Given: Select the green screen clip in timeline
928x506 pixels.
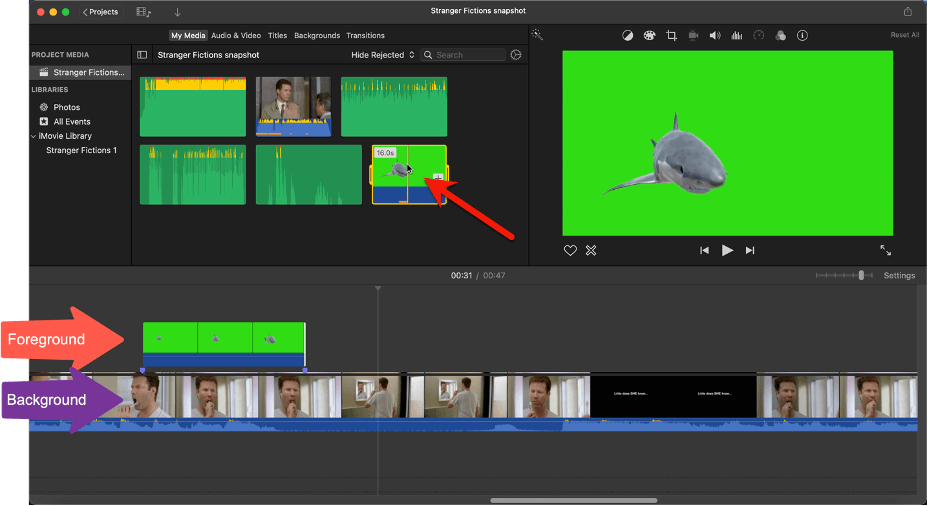Looking at the screenshot, I should tap(224, 344).
